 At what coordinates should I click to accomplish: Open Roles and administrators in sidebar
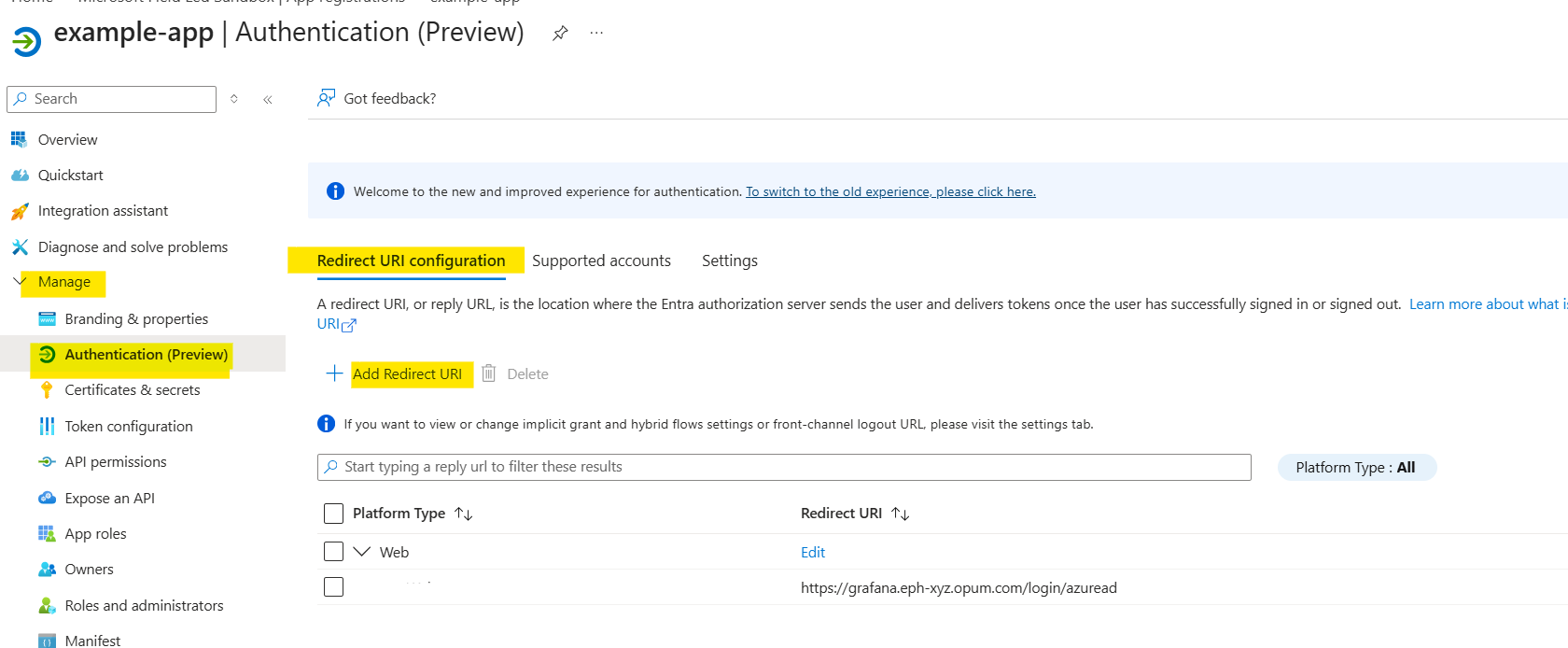(143, 605)
